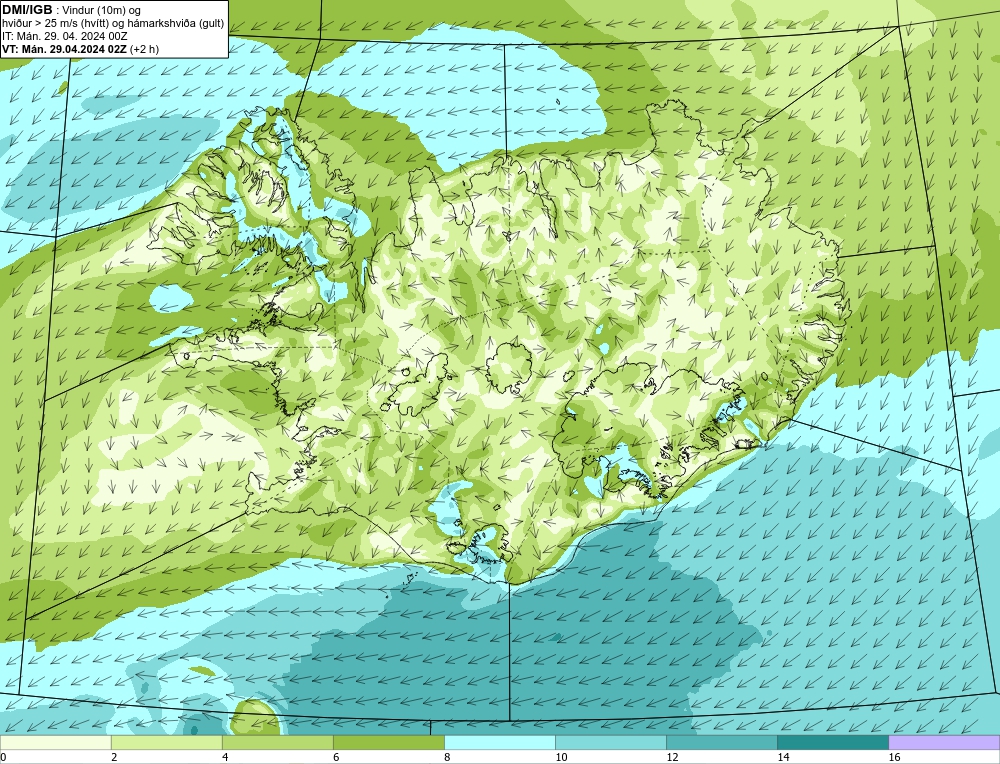Click the DMI/IGB title text

pyautogui.click(x=27, y=10)
